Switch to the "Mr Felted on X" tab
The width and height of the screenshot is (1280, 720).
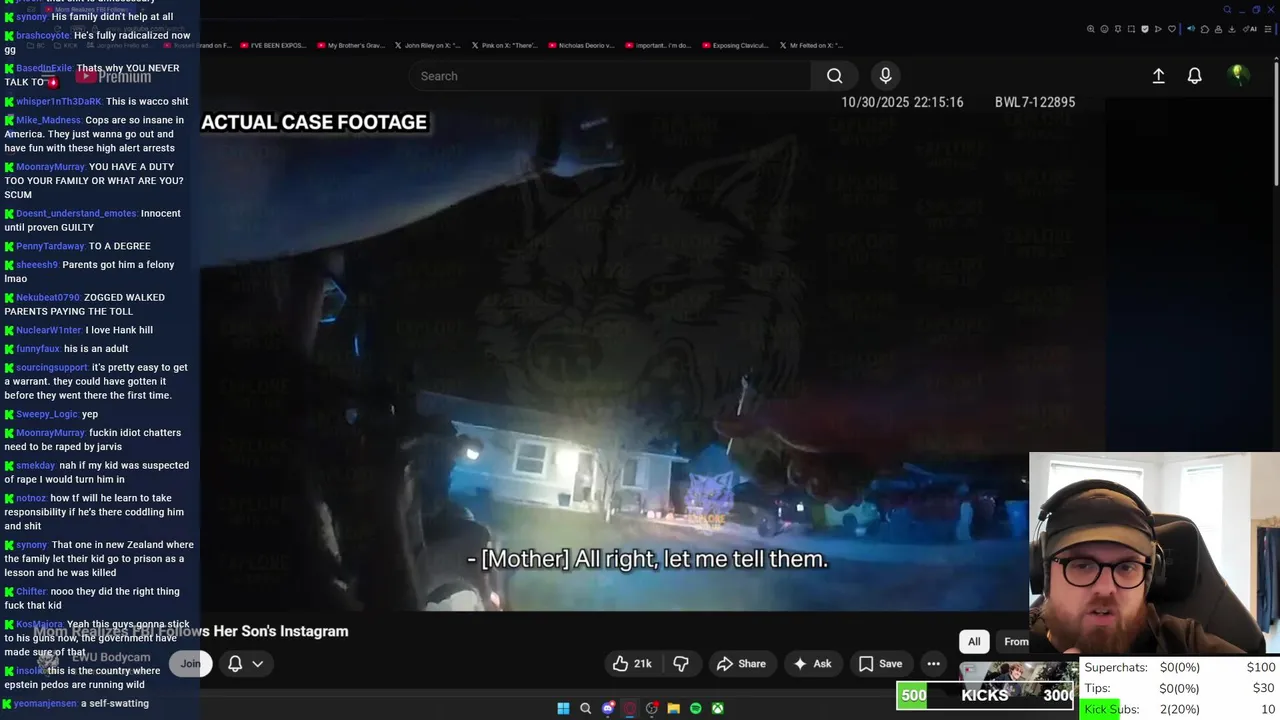coord(812,45)
